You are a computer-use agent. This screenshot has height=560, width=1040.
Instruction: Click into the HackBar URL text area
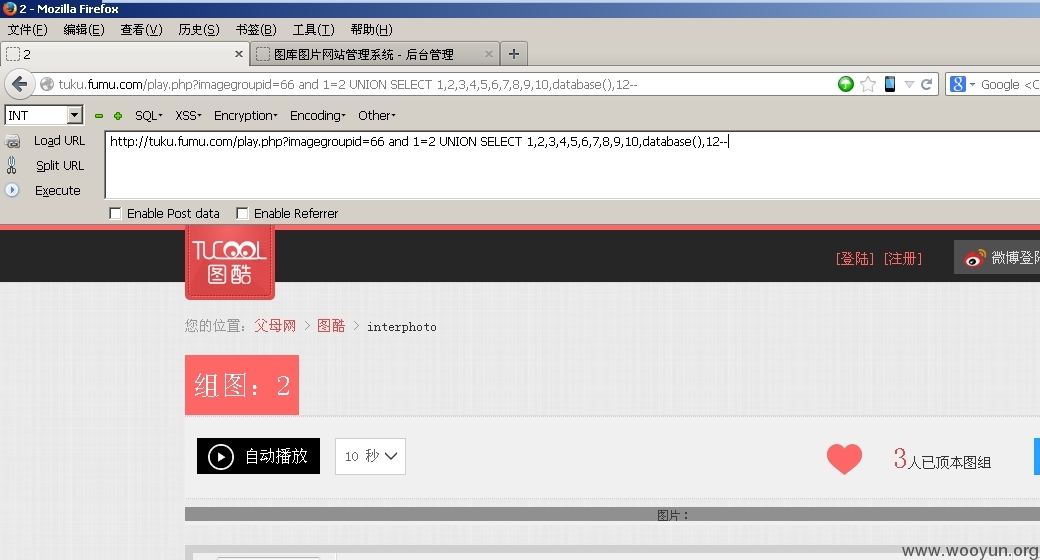573,165
